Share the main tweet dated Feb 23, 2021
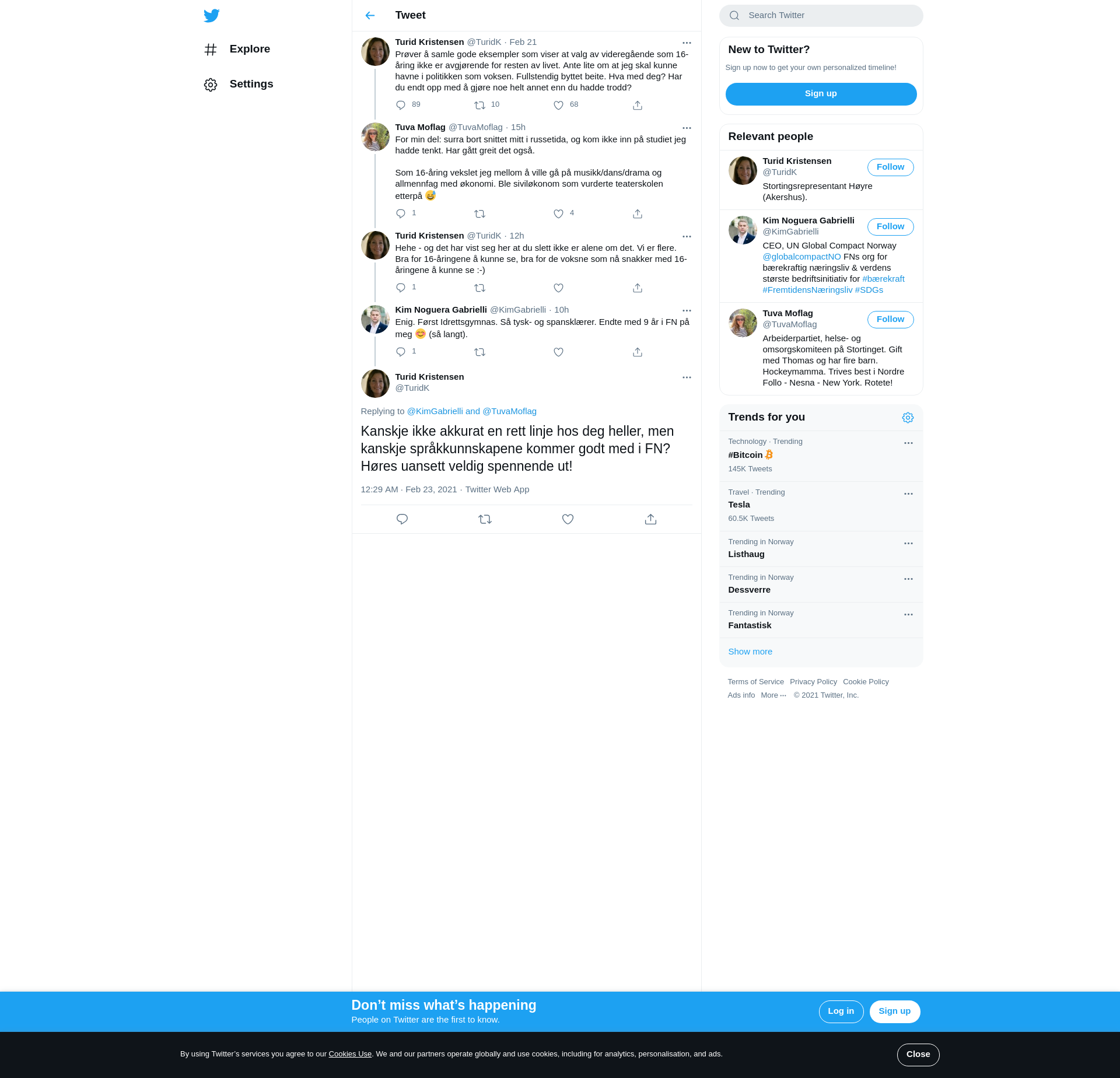 [x=650, y=519]
